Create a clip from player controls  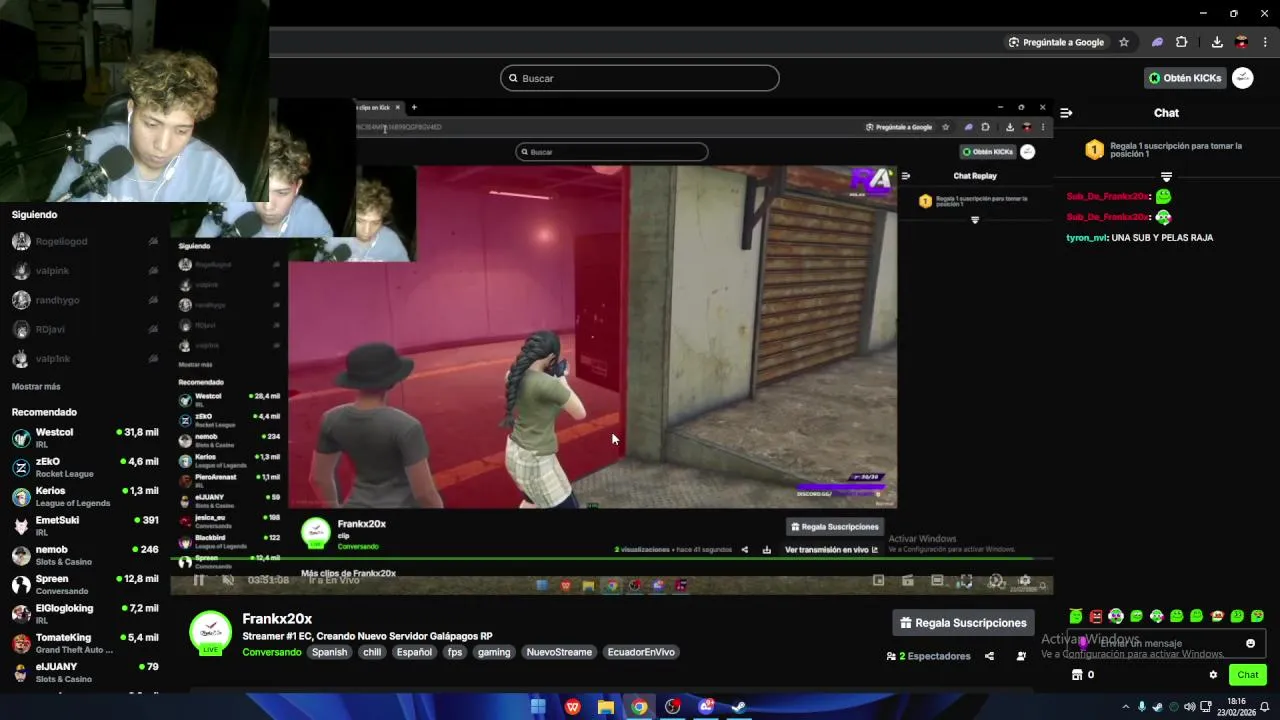coord(908,580)
